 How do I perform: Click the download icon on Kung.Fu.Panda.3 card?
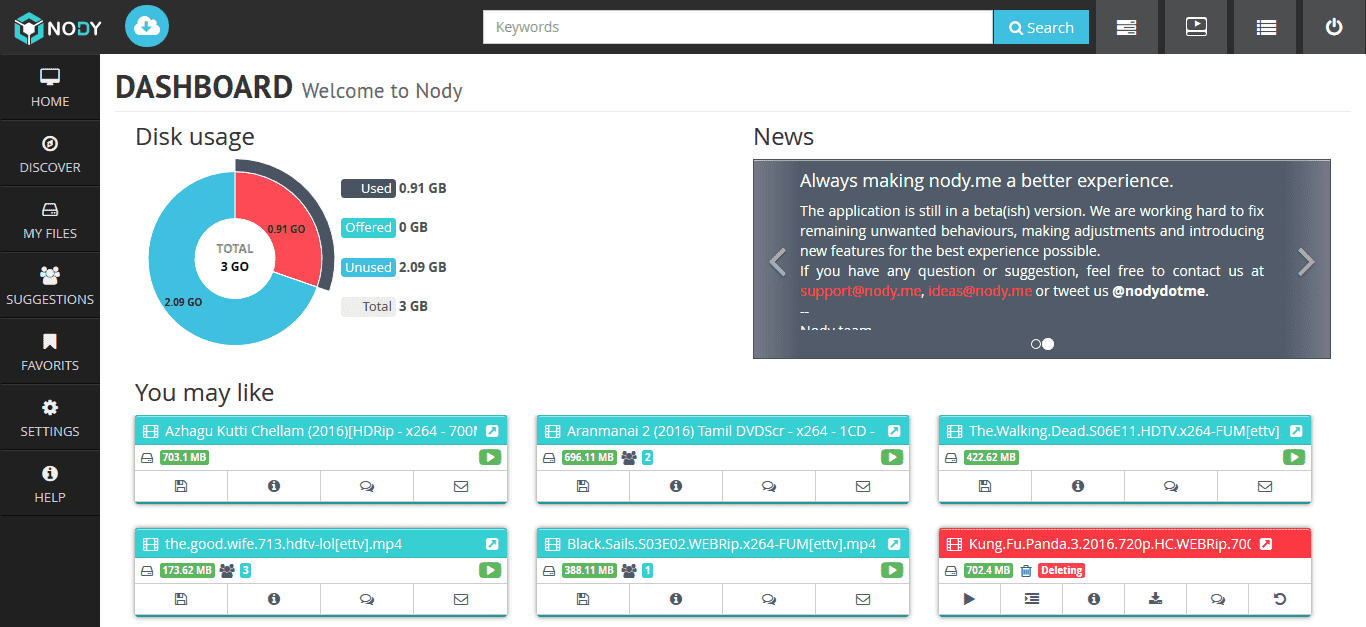[x=1156, y=599]
